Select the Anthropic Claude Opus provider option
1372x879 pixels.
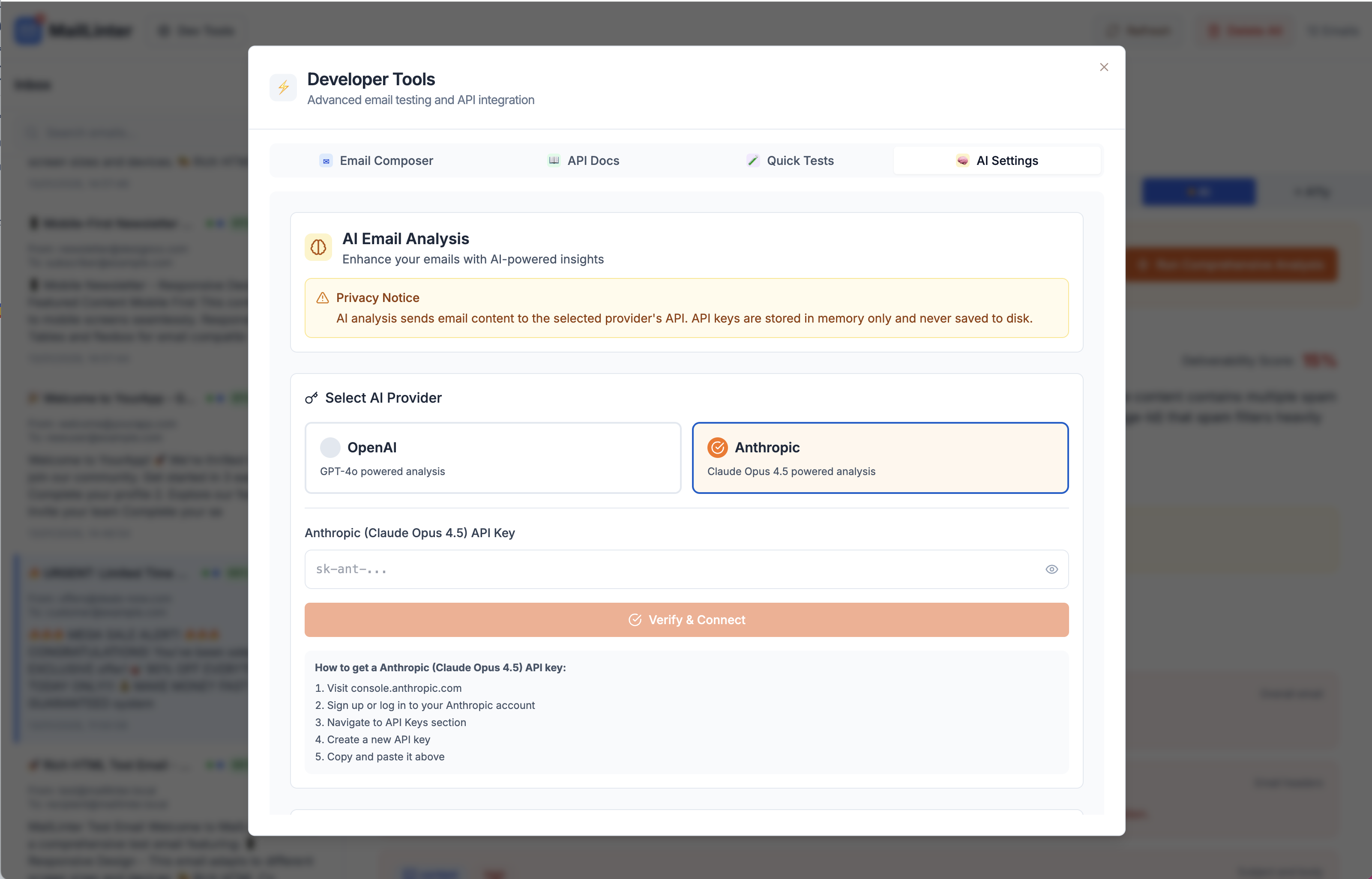tap(880, 458)
